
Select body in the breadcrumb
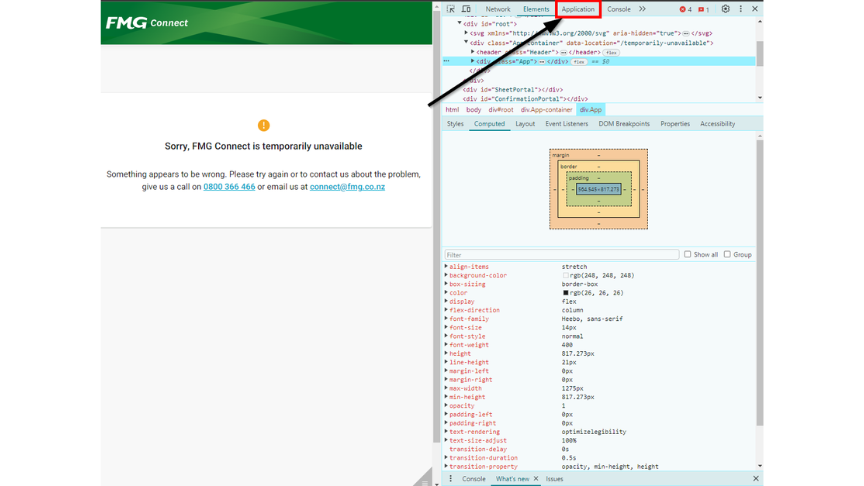pyautogui.click(x=473, y=110)
